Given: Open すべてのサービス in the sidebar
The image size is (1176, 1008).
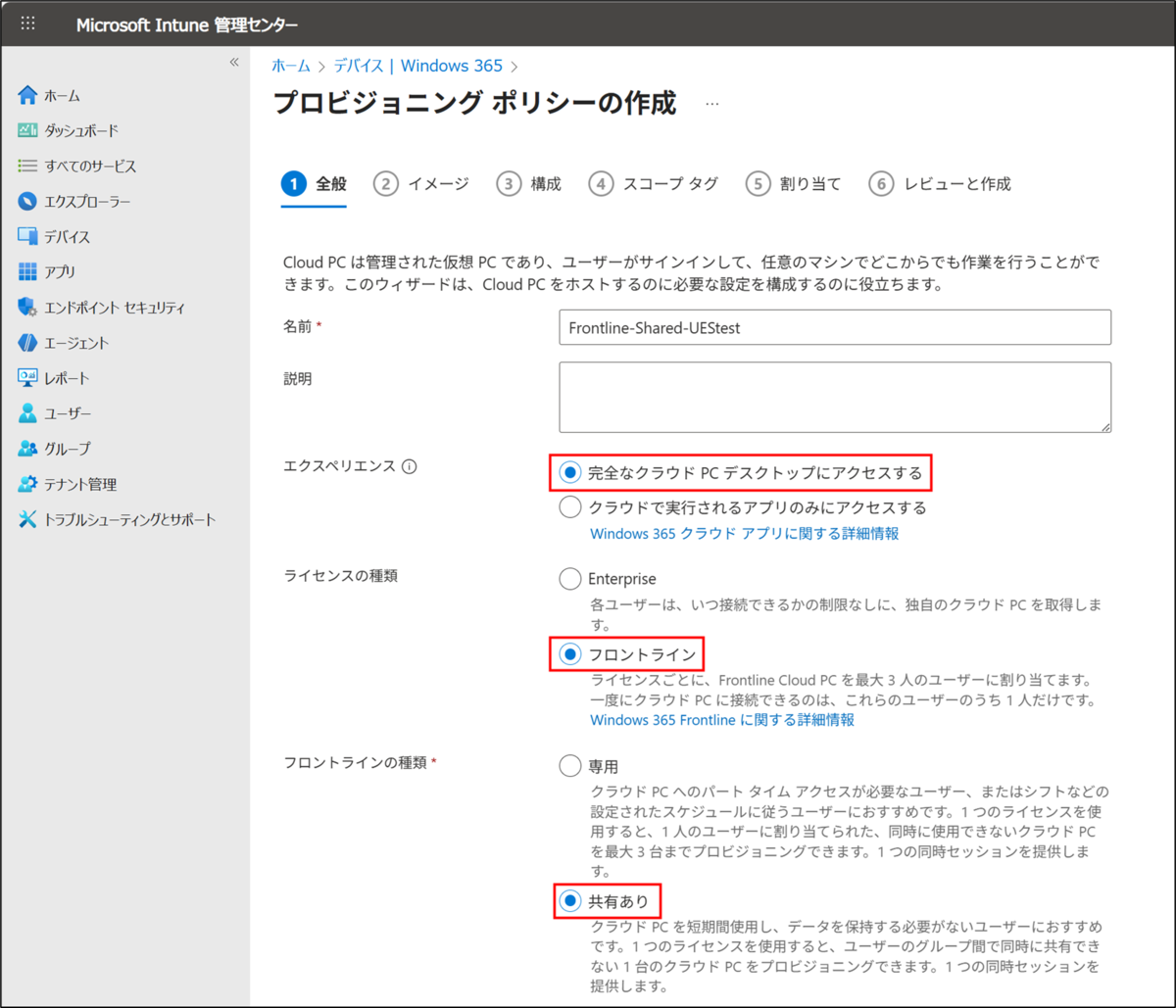Looking at the screenshot, I should point(90,167).
